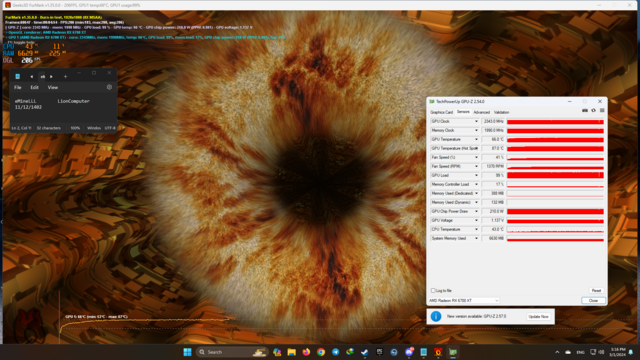Open the Memory Clock sensor dropdown
Image resolution: width=640 pixels, height=360 pixels.
point(476,130)
